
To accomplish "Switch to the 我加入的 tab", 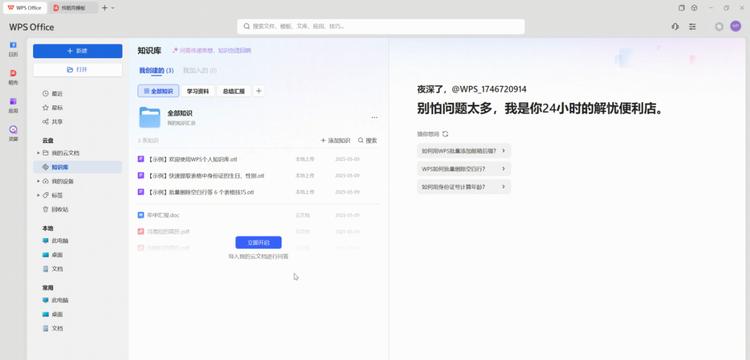I will click(x=199, y=71).
